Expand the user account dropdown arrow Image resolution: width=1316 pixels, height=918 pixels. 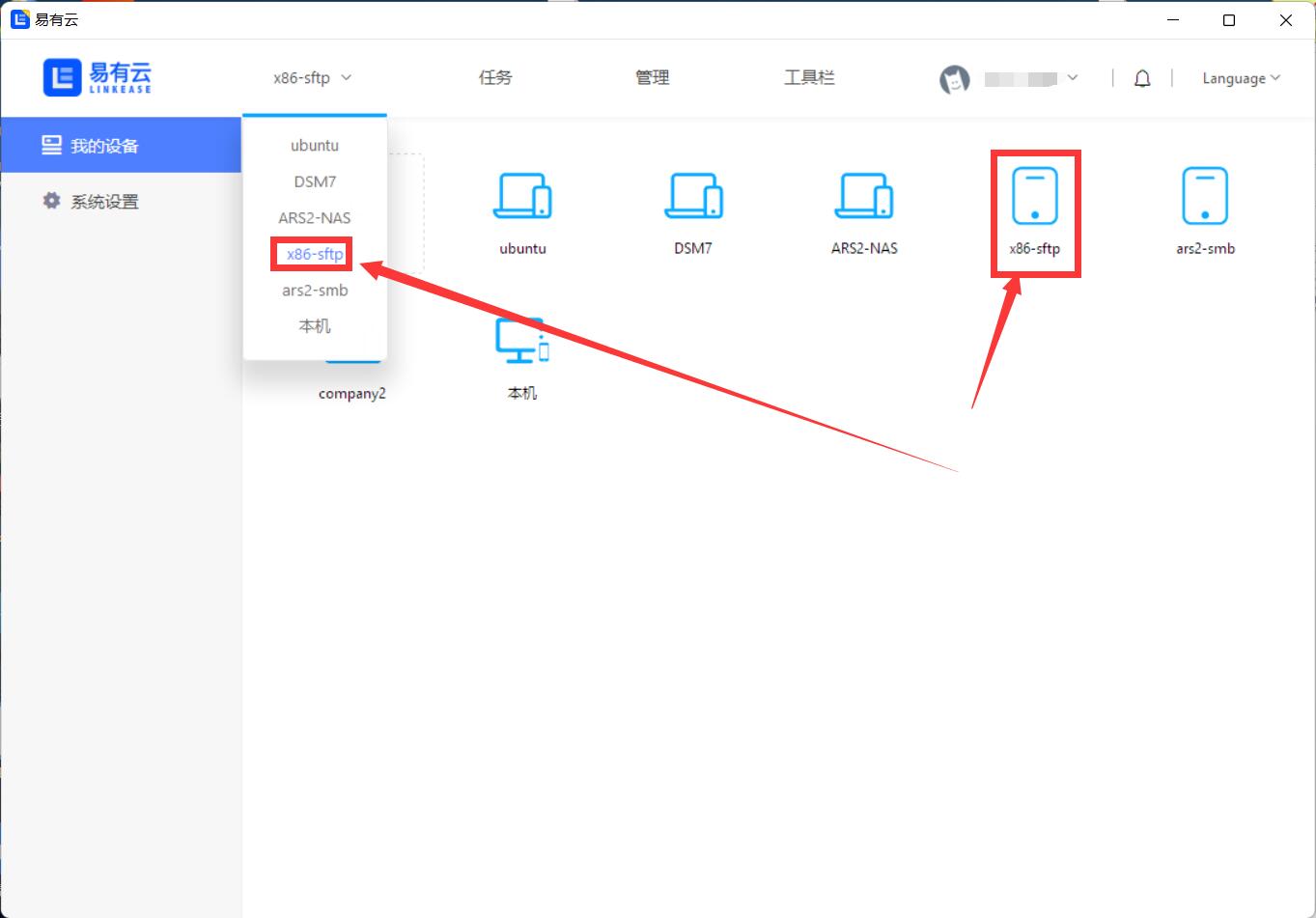click(1073, 78)
